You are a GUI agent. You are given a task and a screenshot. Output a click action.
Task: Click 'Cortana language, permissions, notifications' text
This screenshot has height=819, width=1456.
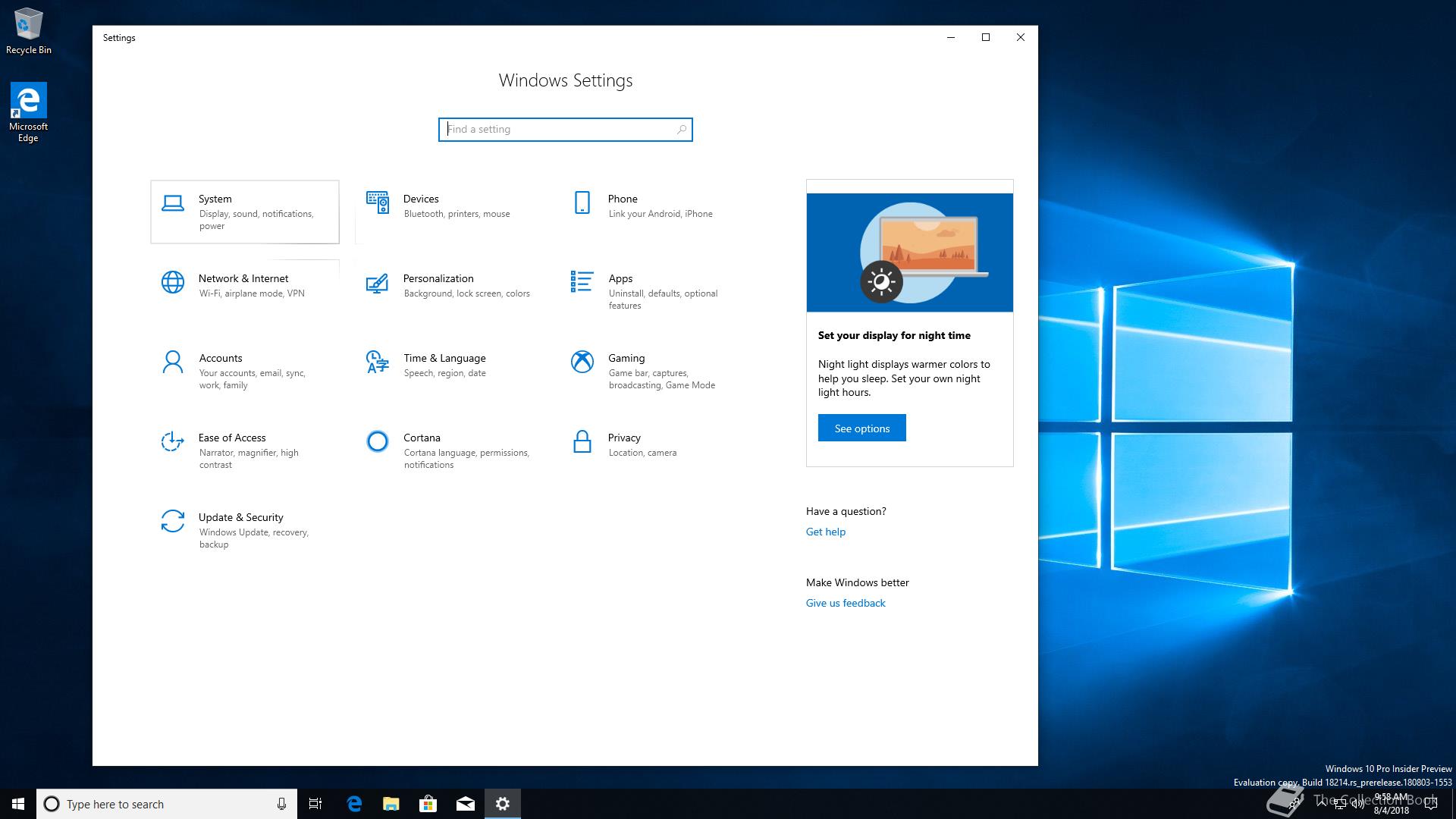click(x=466, y=459)
